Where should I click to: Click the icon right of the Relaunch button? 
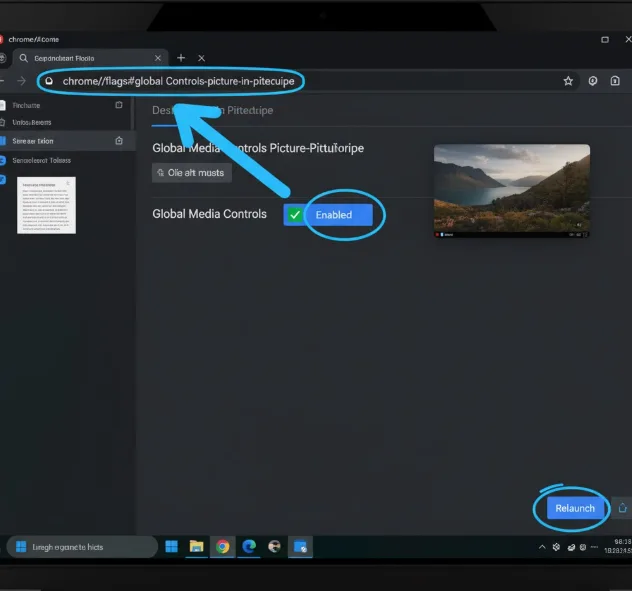click(622, 508)
